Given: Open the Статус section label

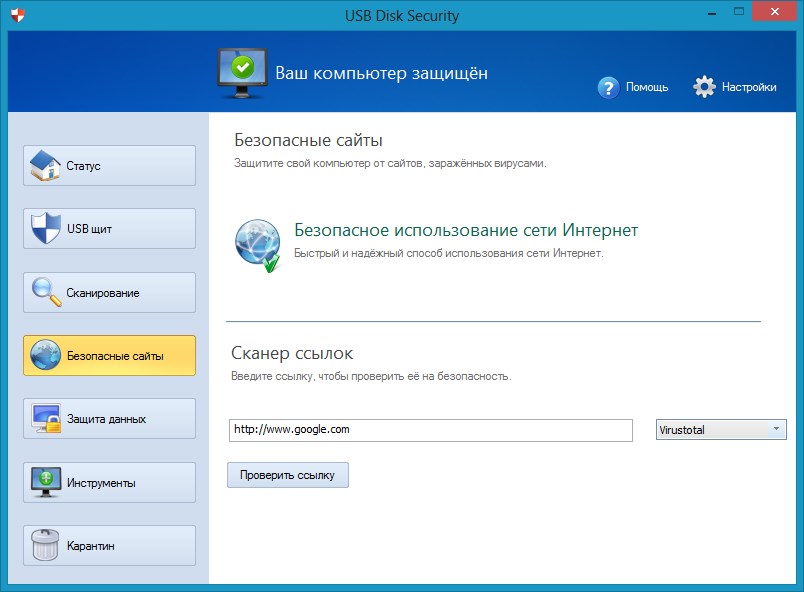Looking at the screenshot, I should tap(83, 166).
